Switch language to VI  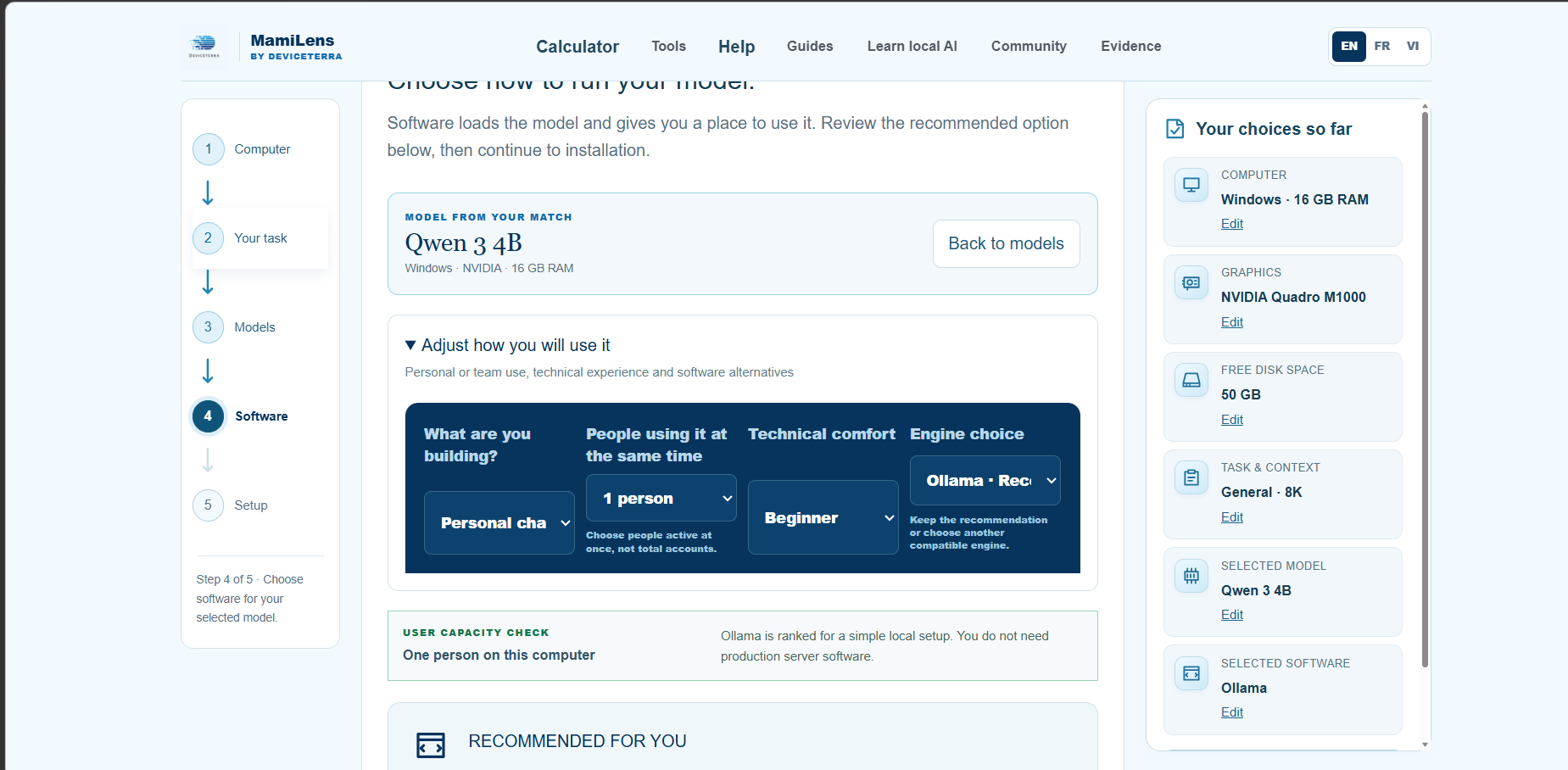coord(1413,46)
